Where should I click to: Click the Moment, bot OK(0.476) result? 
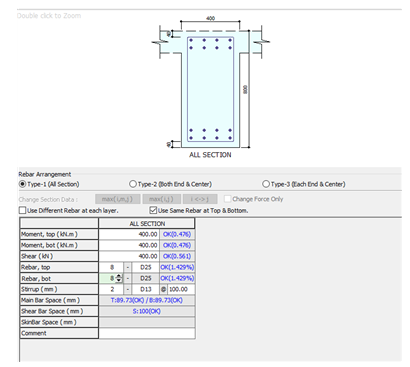177,245
